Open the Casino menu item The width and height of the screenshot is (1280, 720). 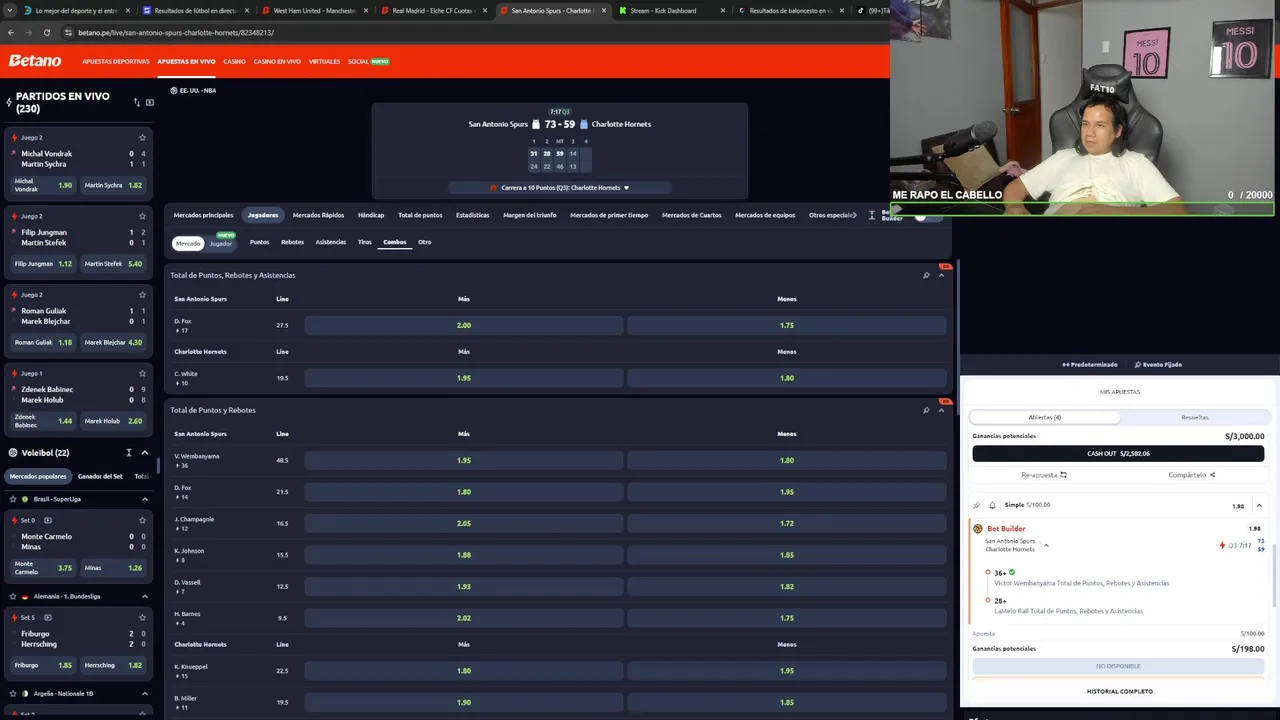point(234,61)
